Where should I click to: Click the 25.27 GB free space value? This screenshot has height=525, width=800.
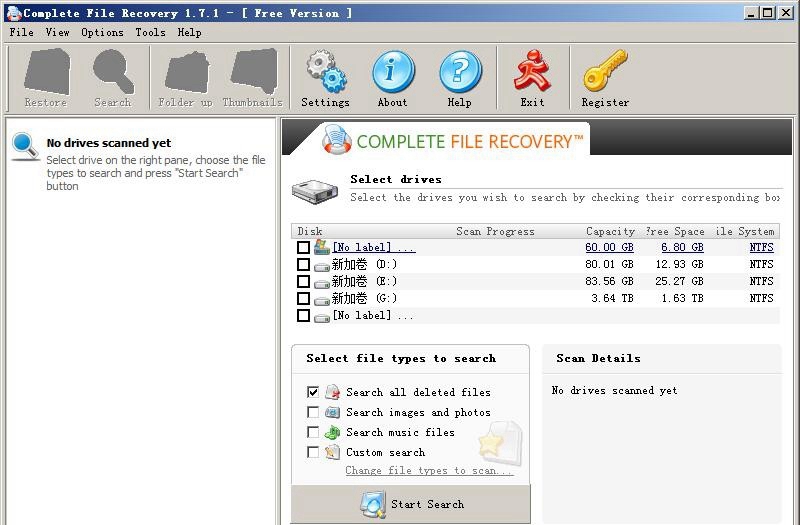click(680, 281)
